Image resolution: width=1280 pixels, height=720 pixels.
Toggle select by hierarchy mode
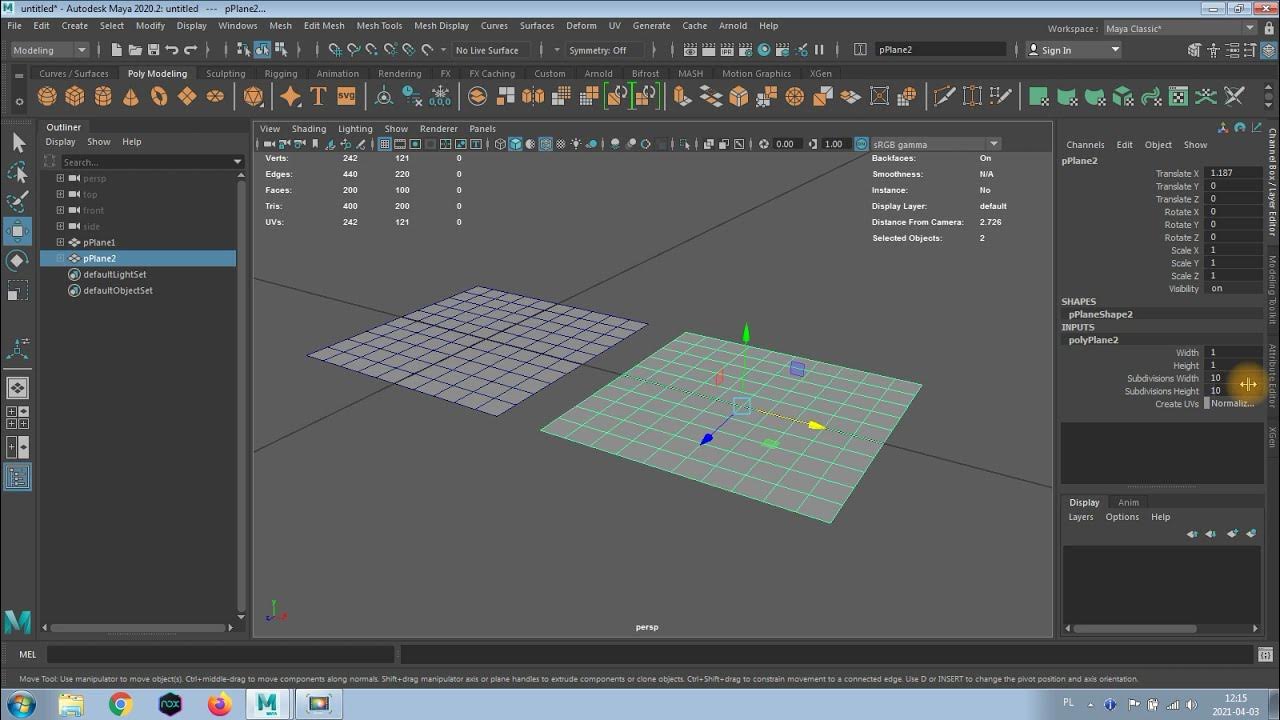coord(244,49)
